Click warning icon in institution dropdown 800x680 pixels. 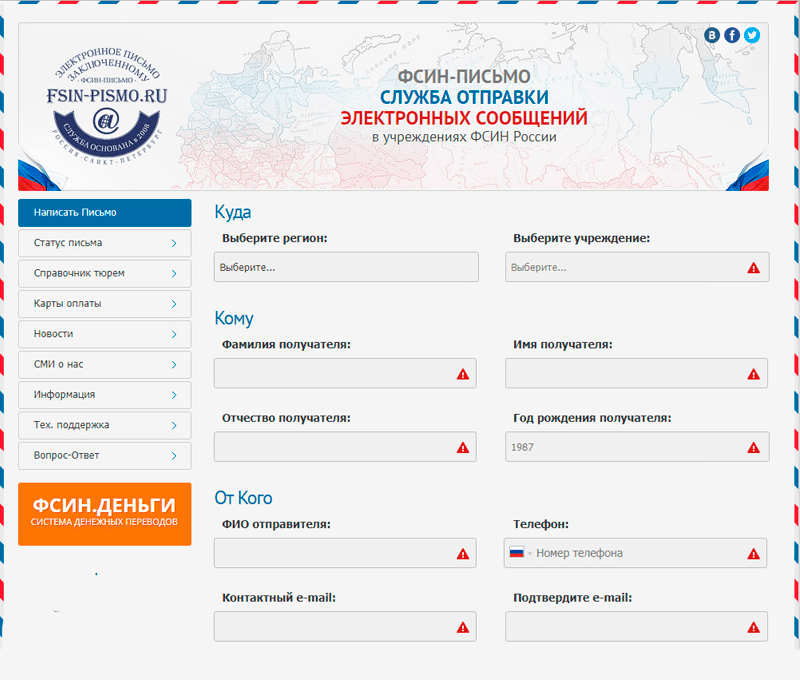pyautogui.click(x=753, y=268)
